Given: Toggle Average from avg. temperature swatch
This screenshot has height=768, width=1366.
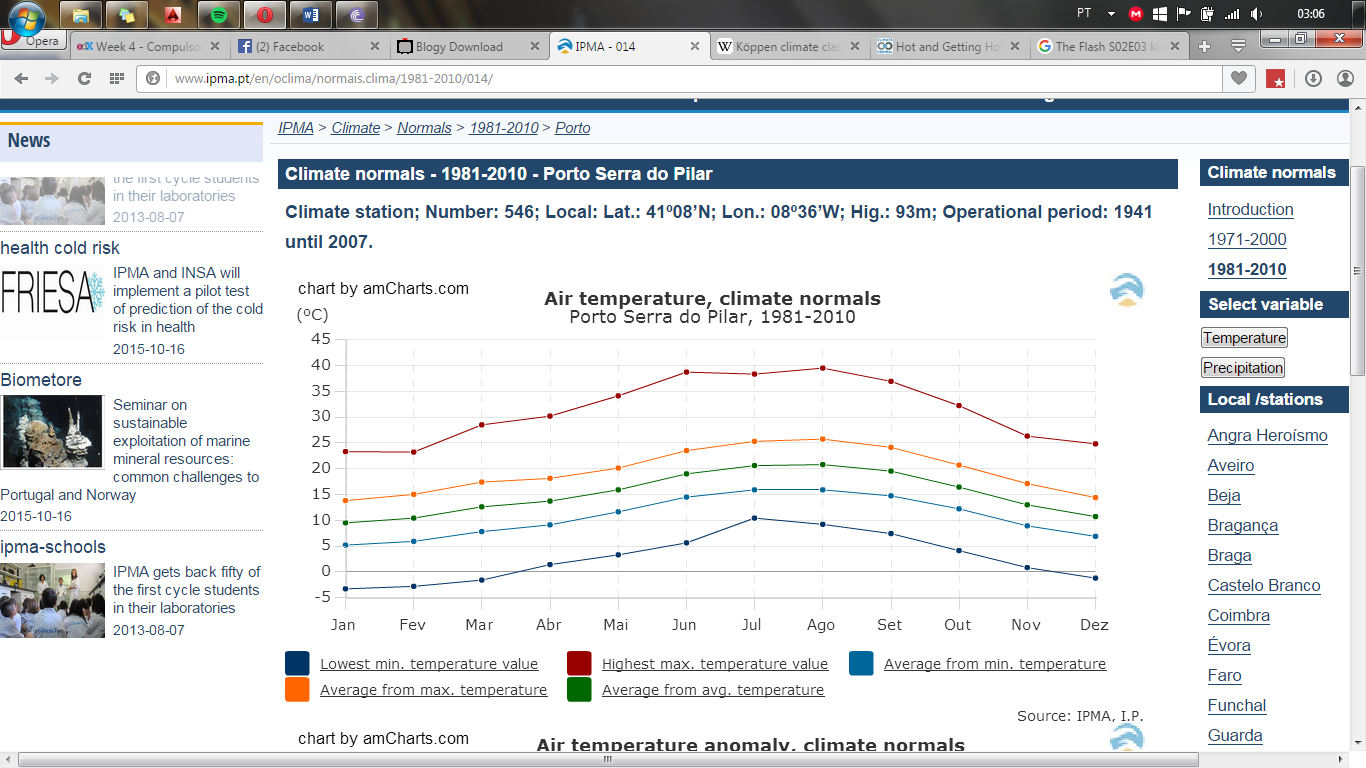Looking at the screenshot, I should (x=579, y=689).
